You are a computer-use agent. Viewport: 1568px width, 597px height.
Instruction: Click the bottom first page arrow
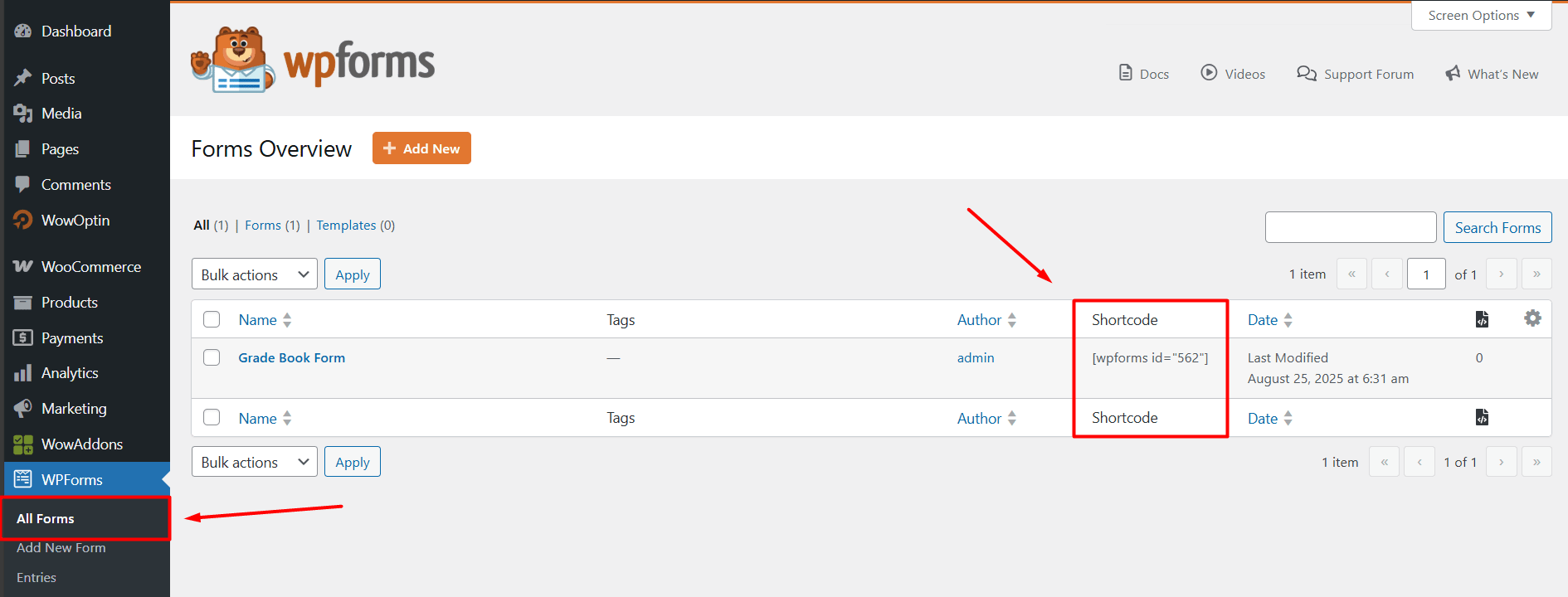pos(1384,462)
